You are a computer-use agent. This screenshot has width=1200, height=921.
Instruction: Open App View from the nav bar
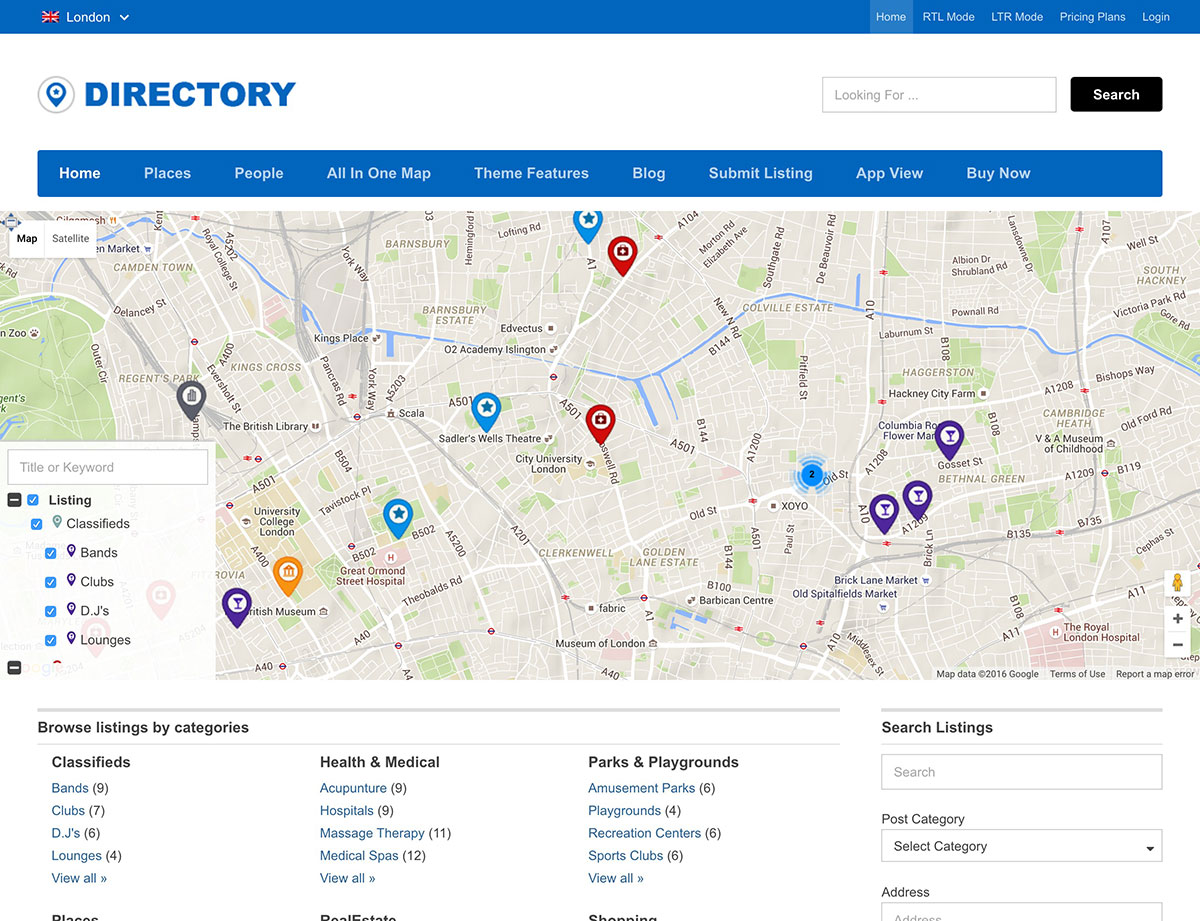point(889,173)
